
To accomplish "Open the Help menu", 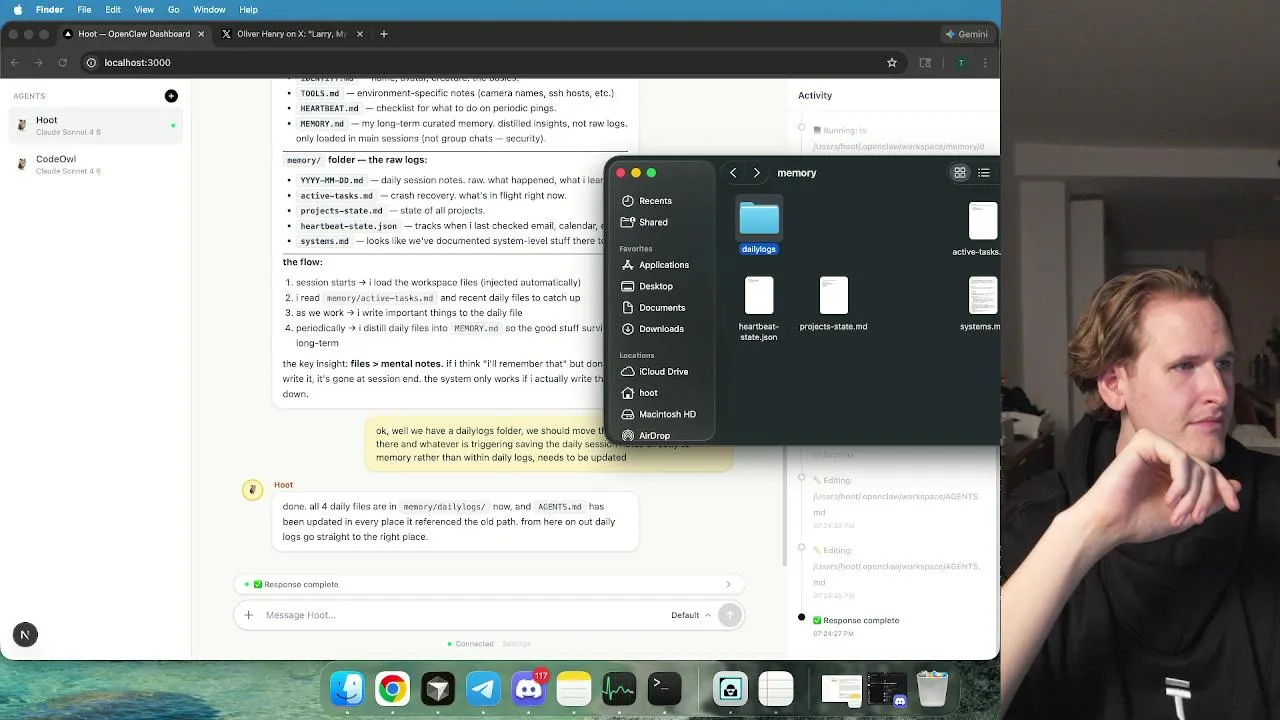I will tap(248, 9).
